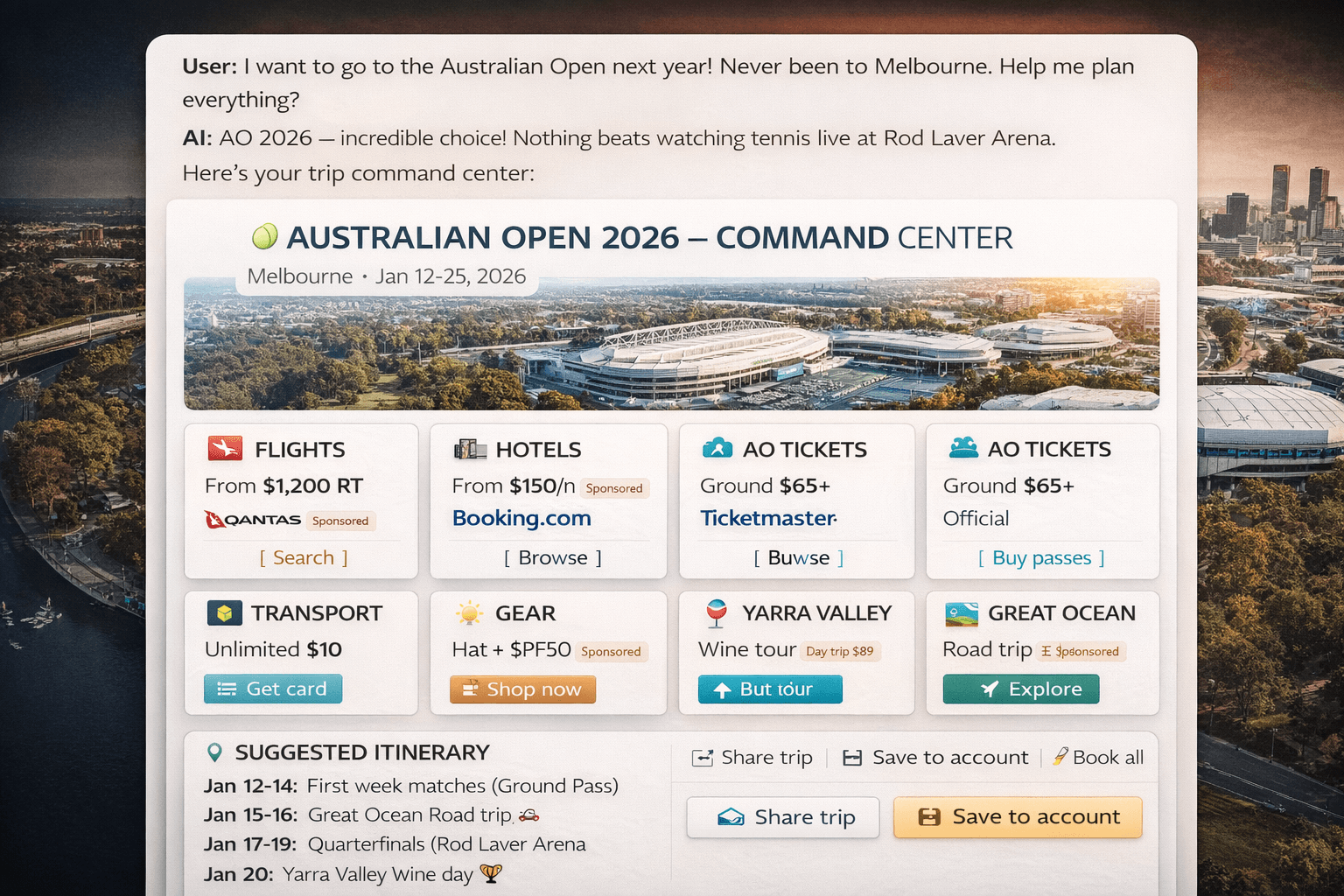Select Save to account in itinerary toolbar
The image size is (1344, 896).
(936, 758)
